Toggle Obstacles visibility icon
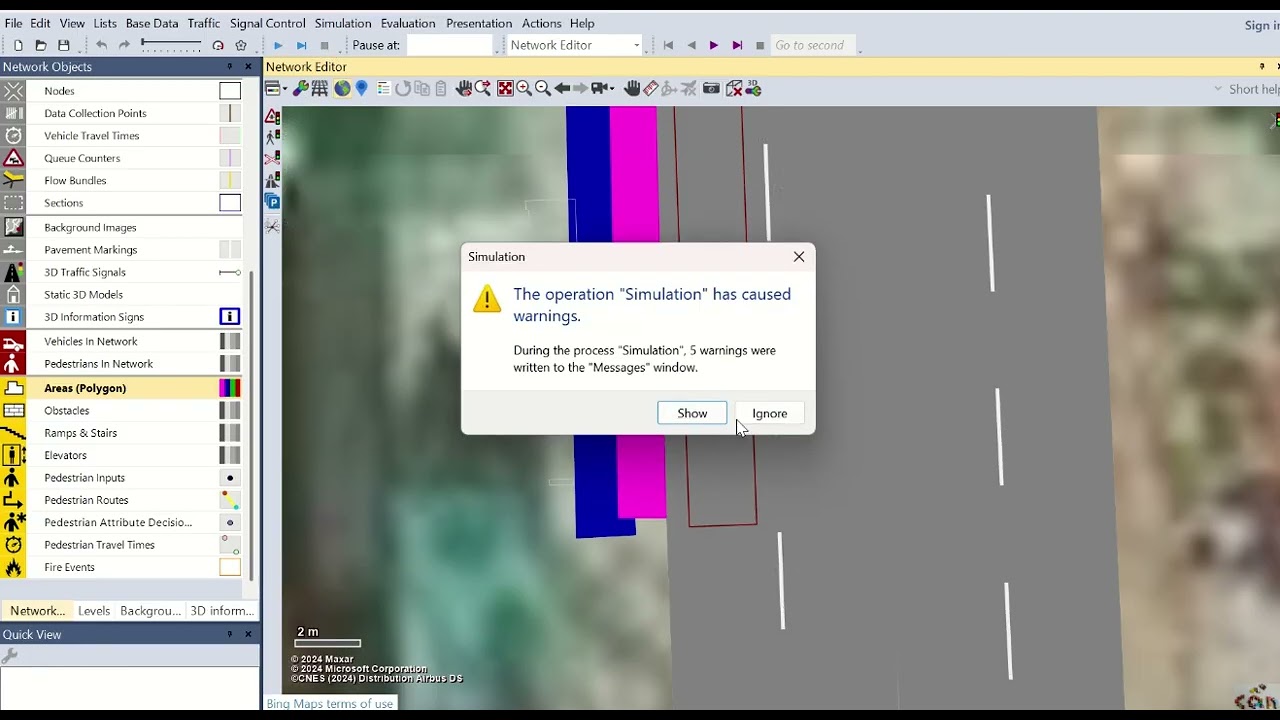This screenshot has height=720, width=1280. (13, 411)
